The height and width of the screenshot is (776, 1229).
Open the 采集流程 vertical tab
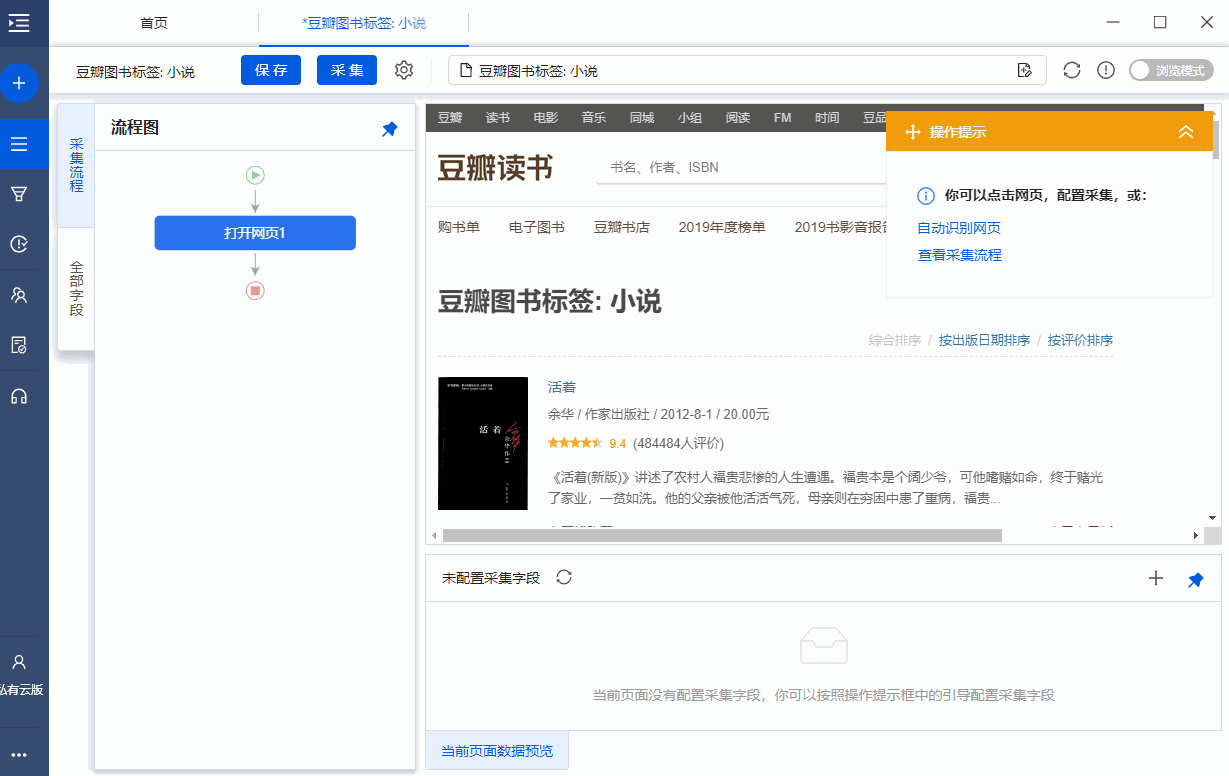click(x=77, y=166)
